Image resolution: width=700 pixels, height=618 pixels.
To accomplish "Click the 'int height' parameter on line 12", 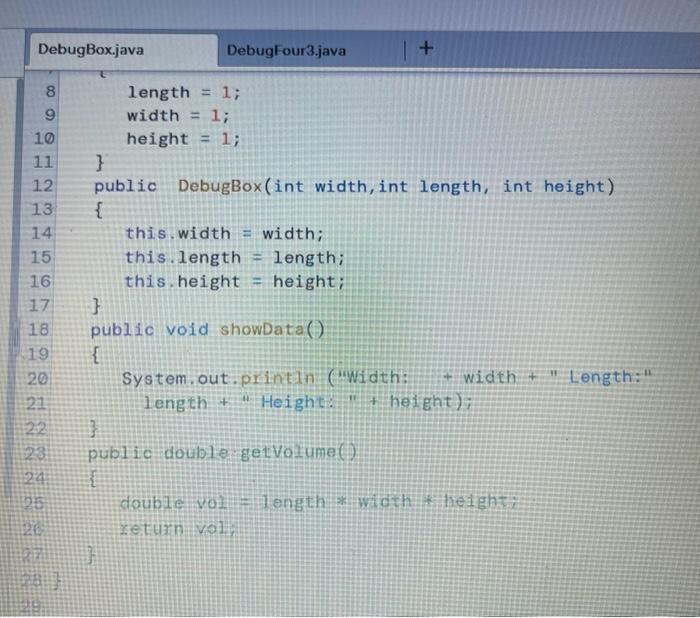I will click(554, 186).
